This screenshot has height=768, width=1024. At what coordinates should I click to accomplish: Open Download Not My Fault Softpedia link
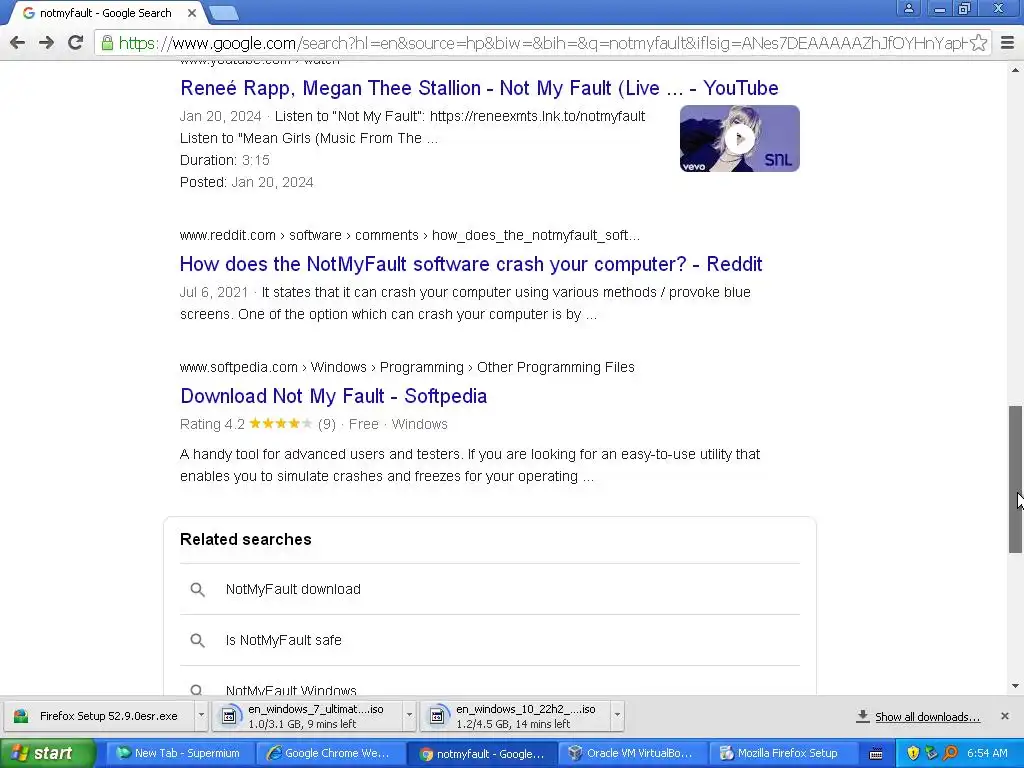pyautogui.click(x=334, y=396)
